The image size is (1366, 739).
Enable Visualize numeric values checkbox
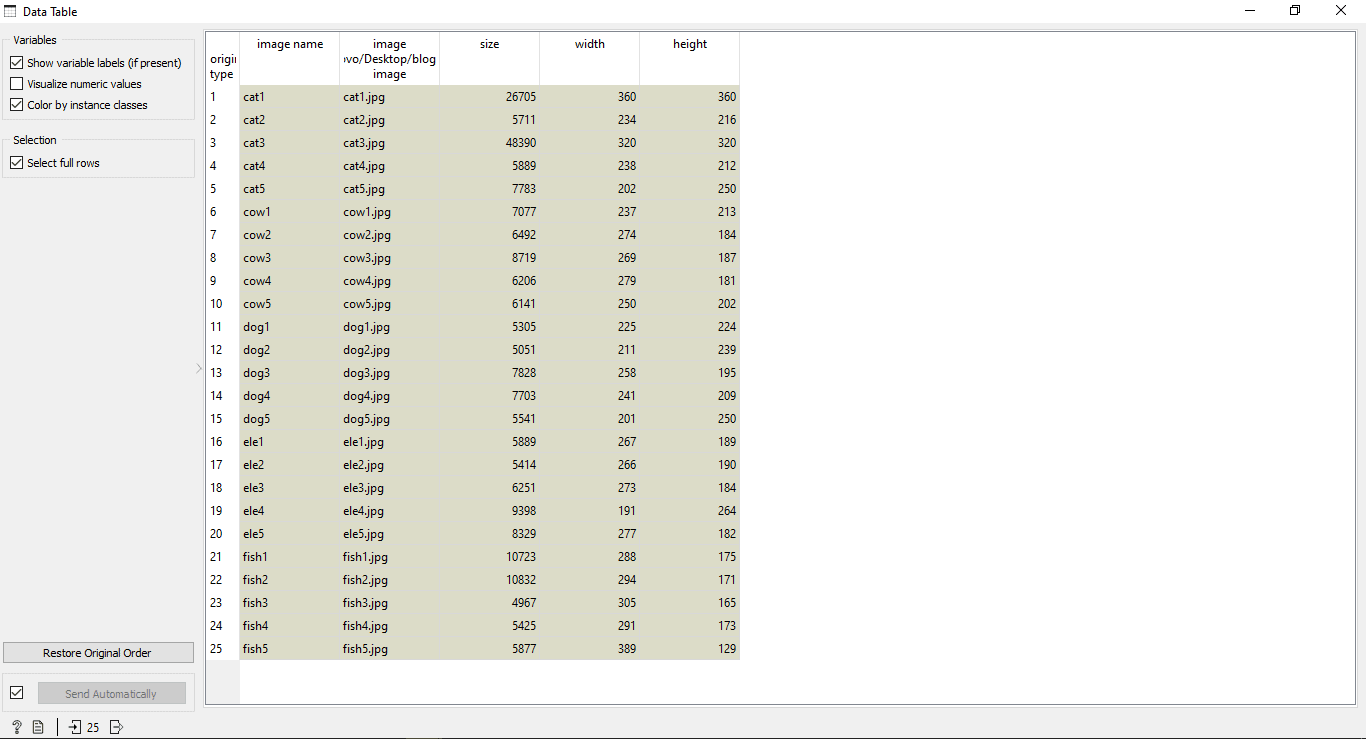pos(17,84)
